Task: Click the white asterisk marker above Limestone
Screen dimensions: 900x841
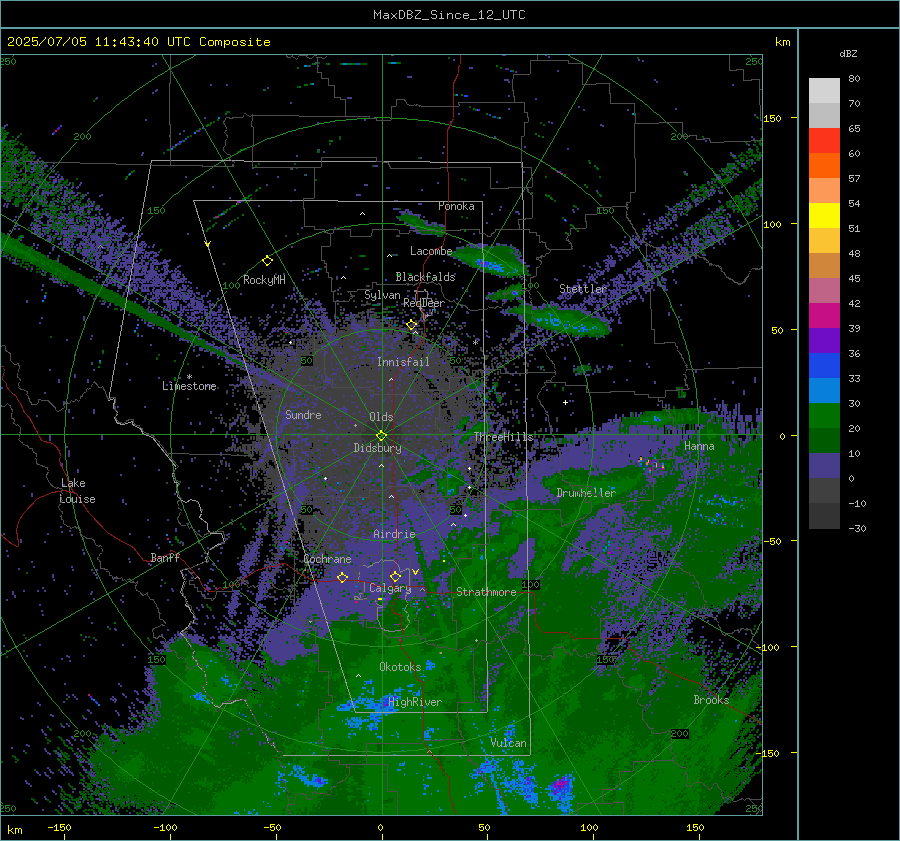Action: click(189, 377)
